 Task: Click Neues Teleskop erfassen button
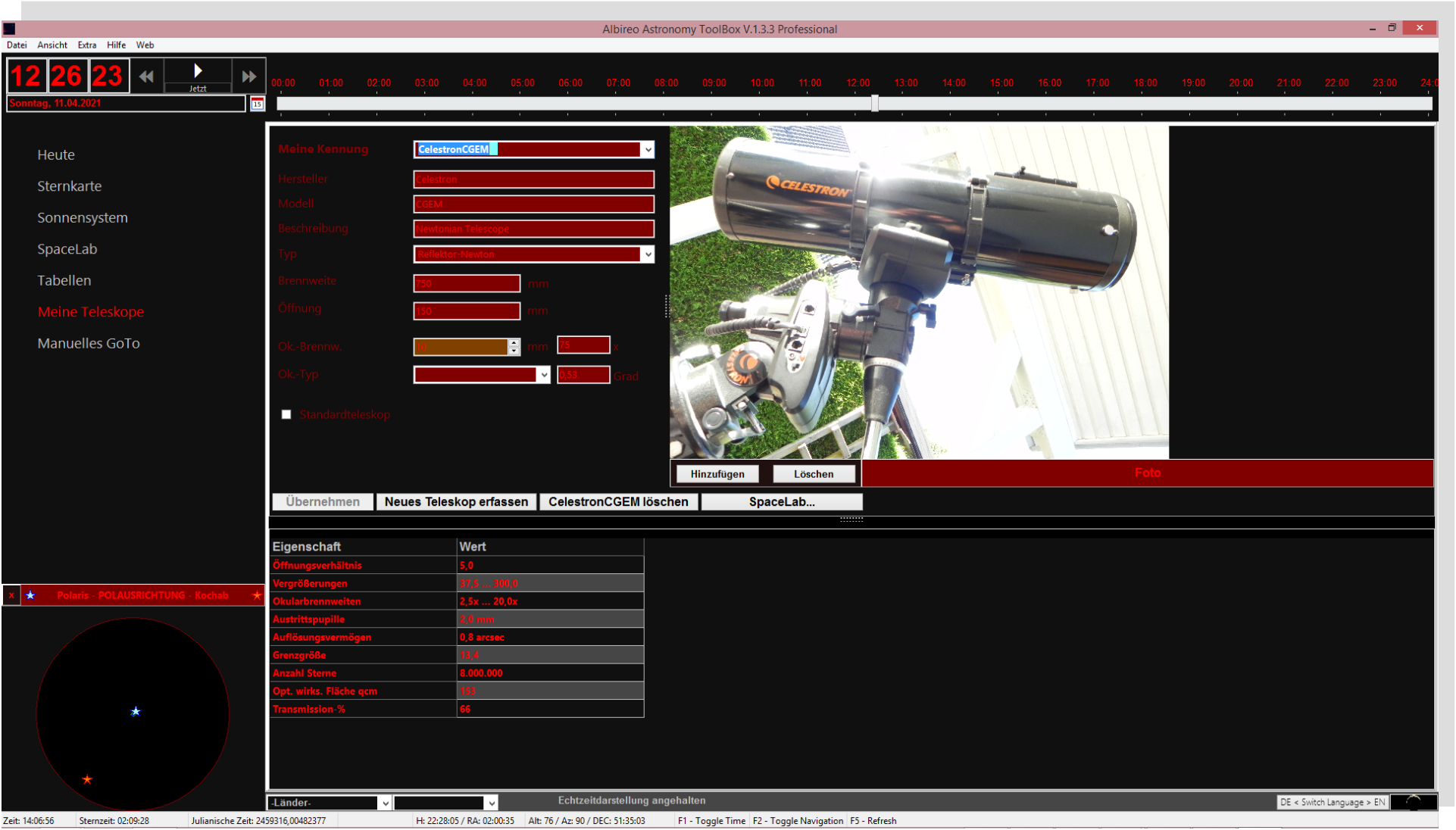(x=456, y=502)
